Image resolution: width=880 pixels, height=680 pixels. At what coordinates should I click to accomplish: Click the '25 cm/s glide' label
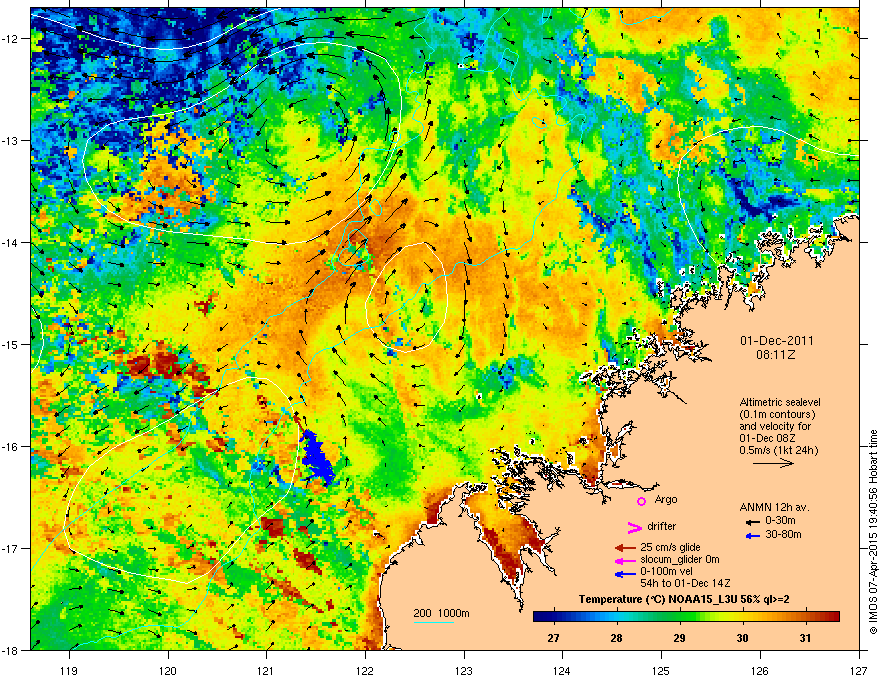[x=670, y=547]
